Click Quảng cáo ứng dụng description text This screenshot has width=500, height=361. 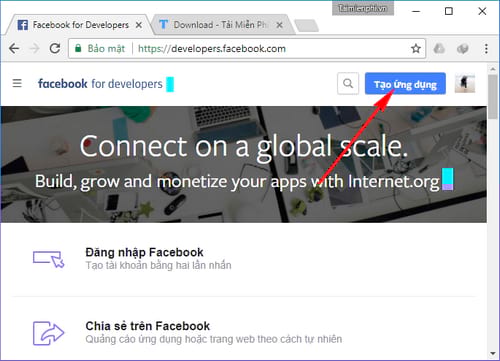pos(214,339)
